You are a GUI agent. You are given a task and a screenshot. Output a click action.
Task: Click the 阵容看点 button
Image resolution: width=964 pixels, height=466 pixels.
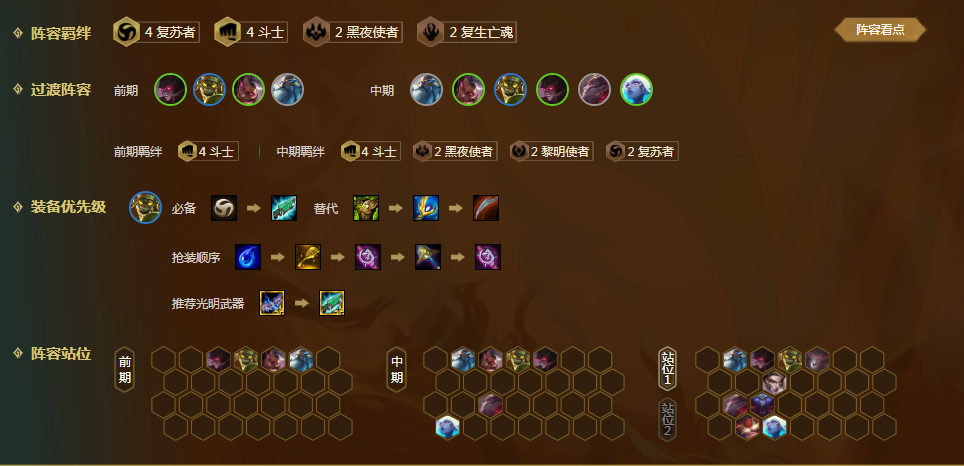click(x=880, y=30)
